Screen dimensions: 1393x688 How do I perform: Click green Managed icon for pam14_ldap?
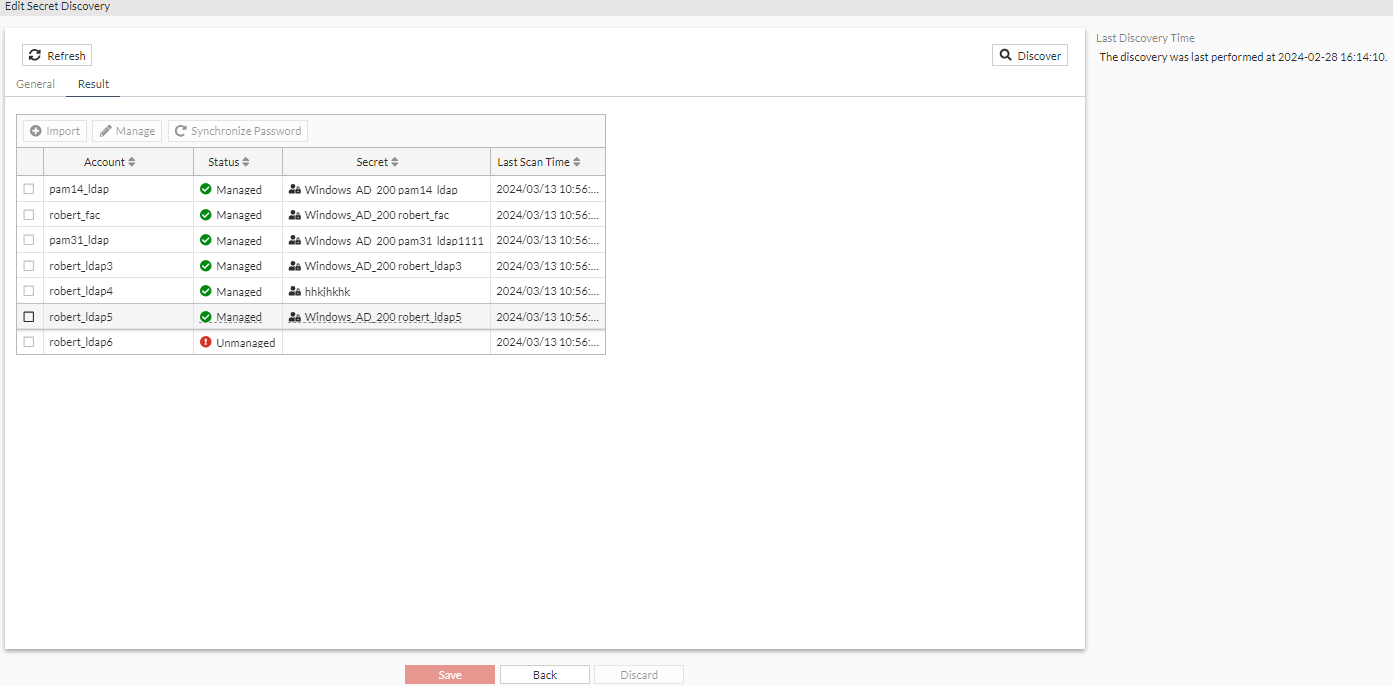[206, 189]
